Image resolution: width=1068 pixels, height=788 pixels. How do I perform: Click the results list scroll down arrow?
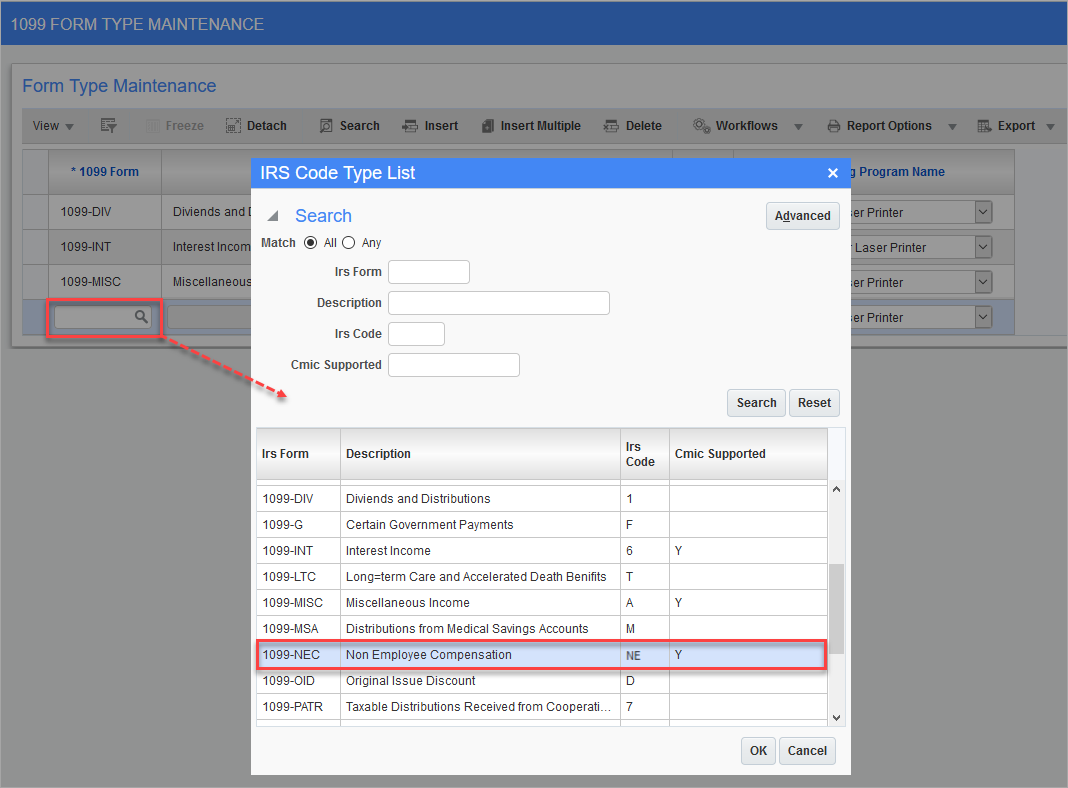tap(836, 718)
